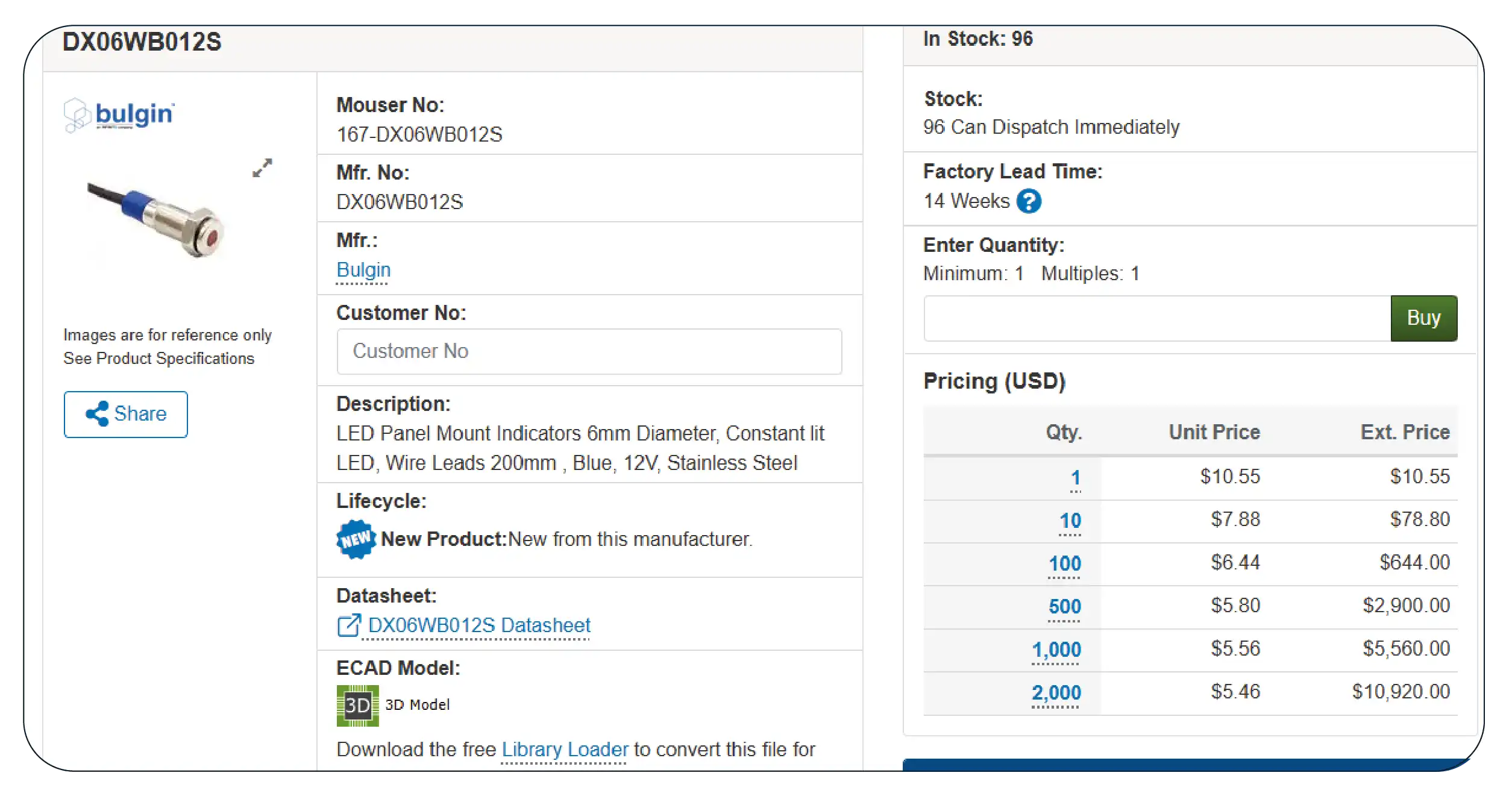Open the Bulgin manufacturer link
The image size is (1512, 796).
(363, 270)
